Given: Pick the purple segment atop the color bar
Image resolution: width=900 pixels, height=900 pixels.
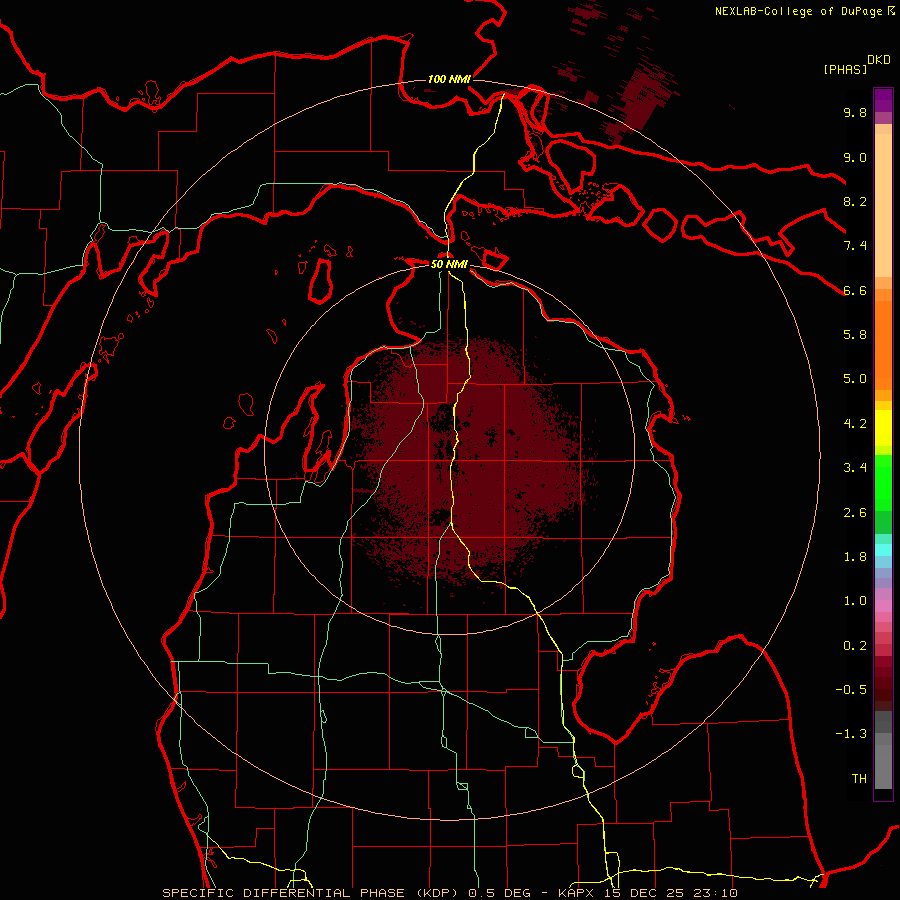Looking at the screenshot, I should point(883,100).
